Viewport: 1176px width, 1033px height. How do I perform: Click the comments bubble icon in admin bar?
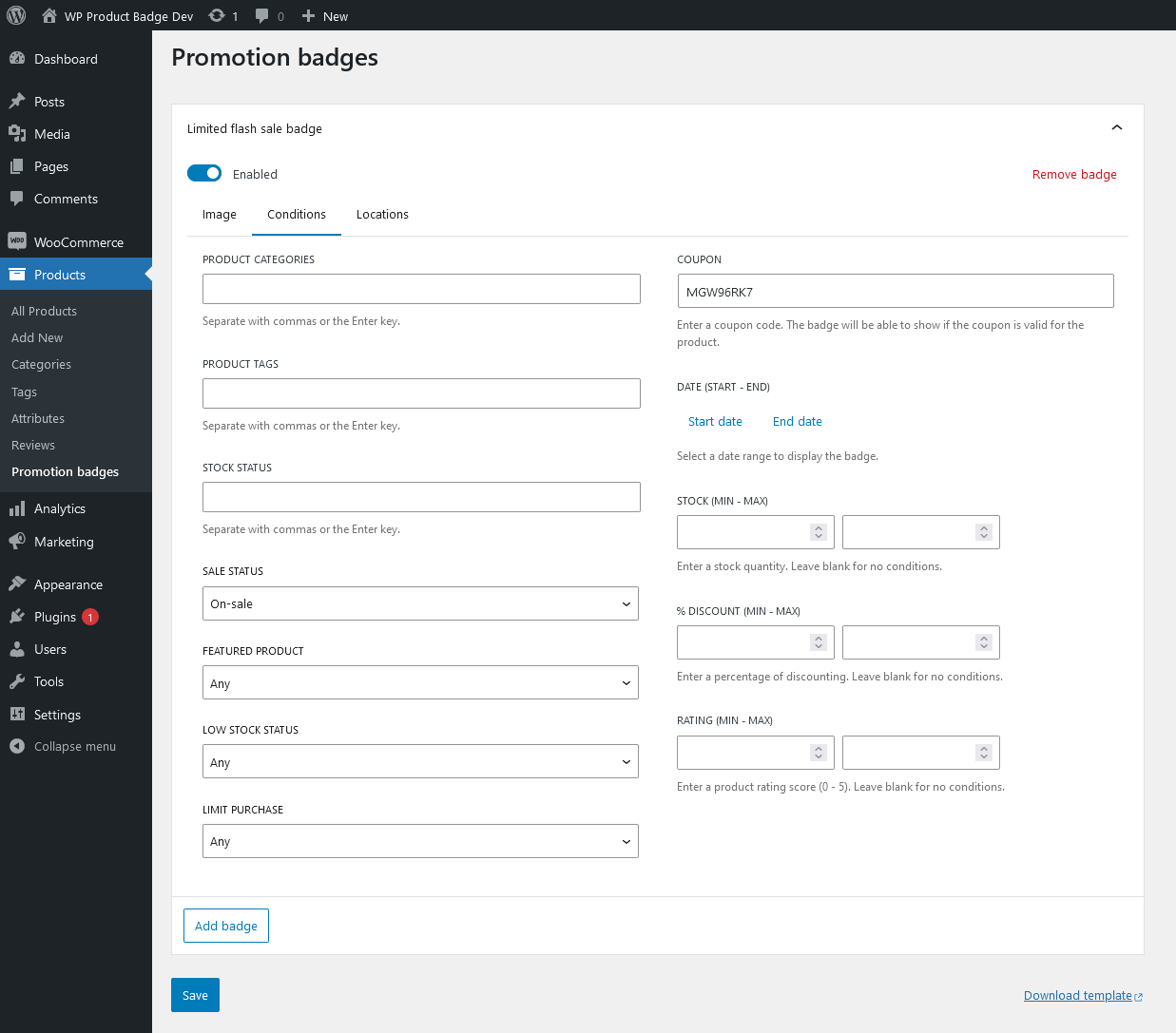coord(262,15)
